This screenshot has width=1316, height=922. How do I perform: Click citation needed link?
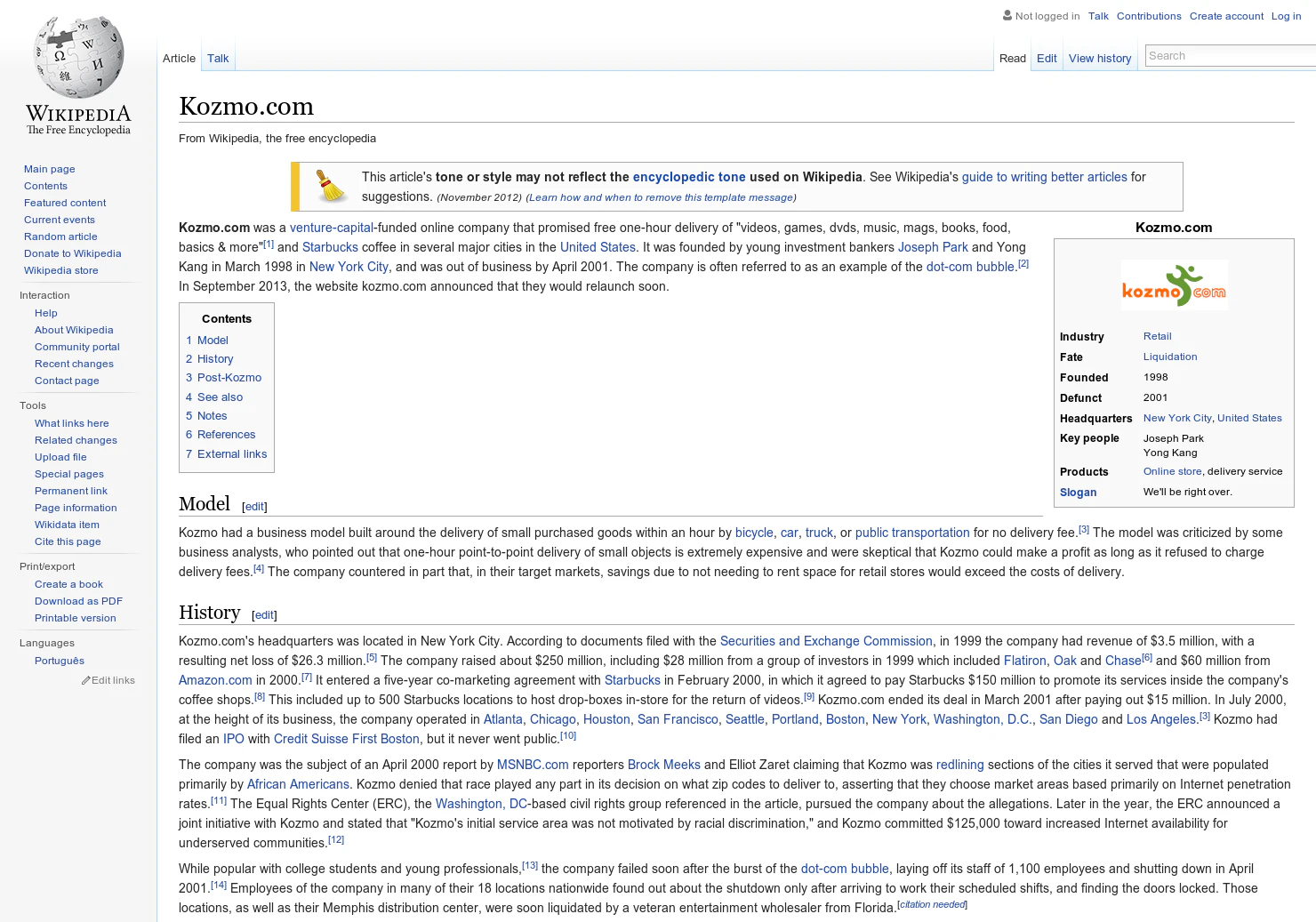[x=933, y=904]
